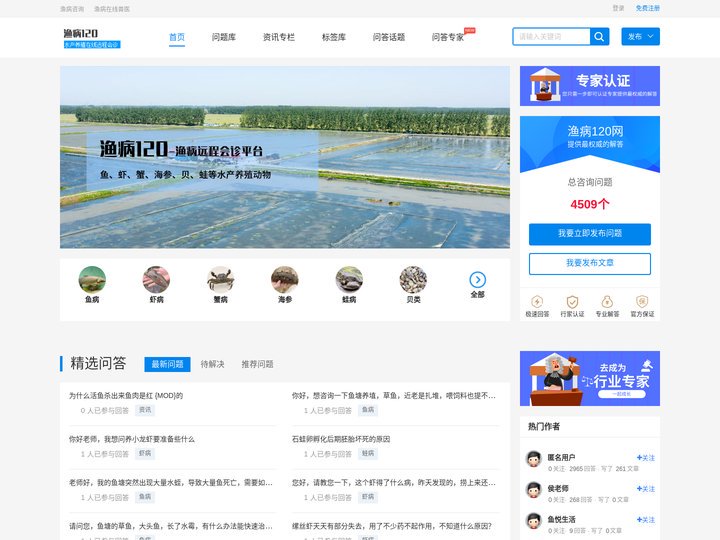The height and width of the screenshot is (540, 720).
Task: Click the avatar of 匿名用户
Action: tap(534, 459)
